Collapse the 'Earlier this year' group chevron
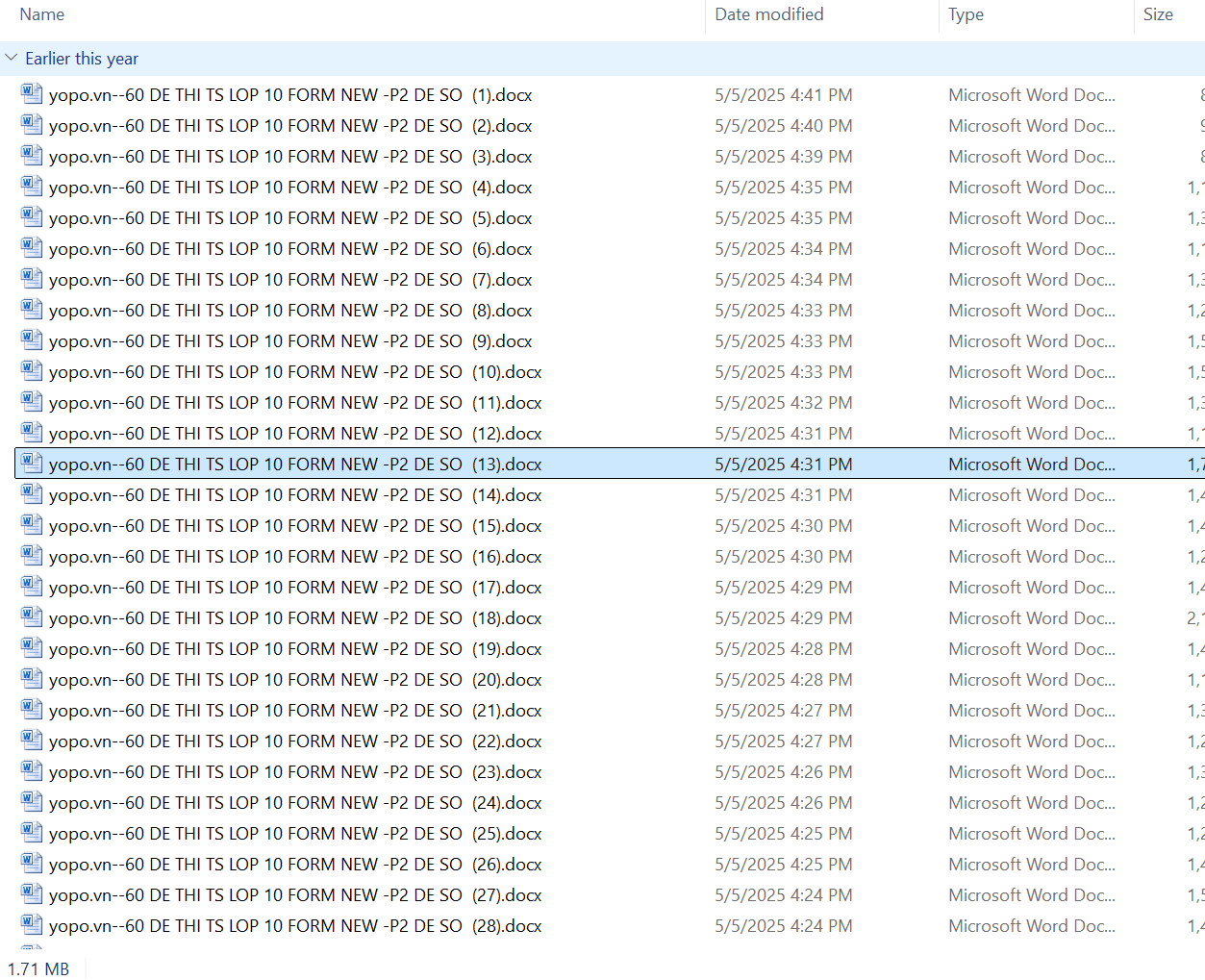 [12, 59]
